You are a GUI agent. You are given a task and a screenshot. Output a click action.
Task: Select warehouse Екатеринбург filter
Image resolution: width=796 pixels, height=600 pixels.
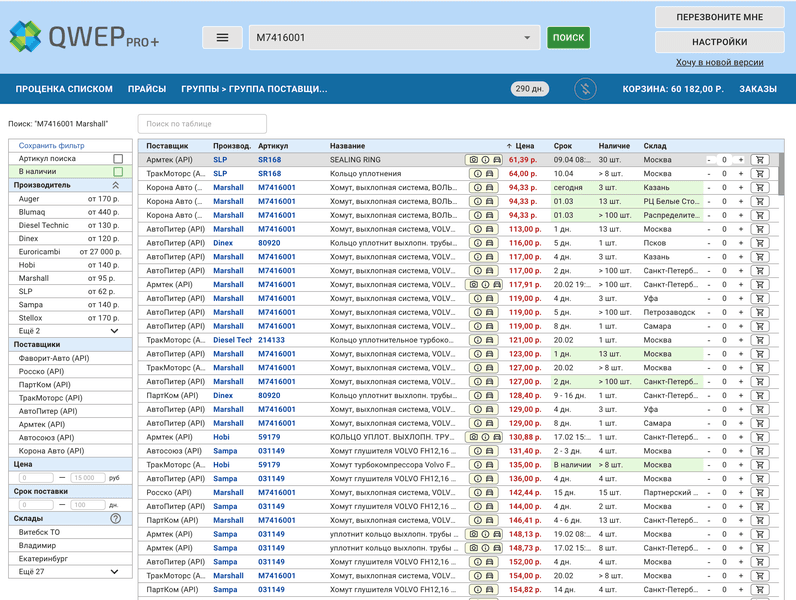click(70, 558)
